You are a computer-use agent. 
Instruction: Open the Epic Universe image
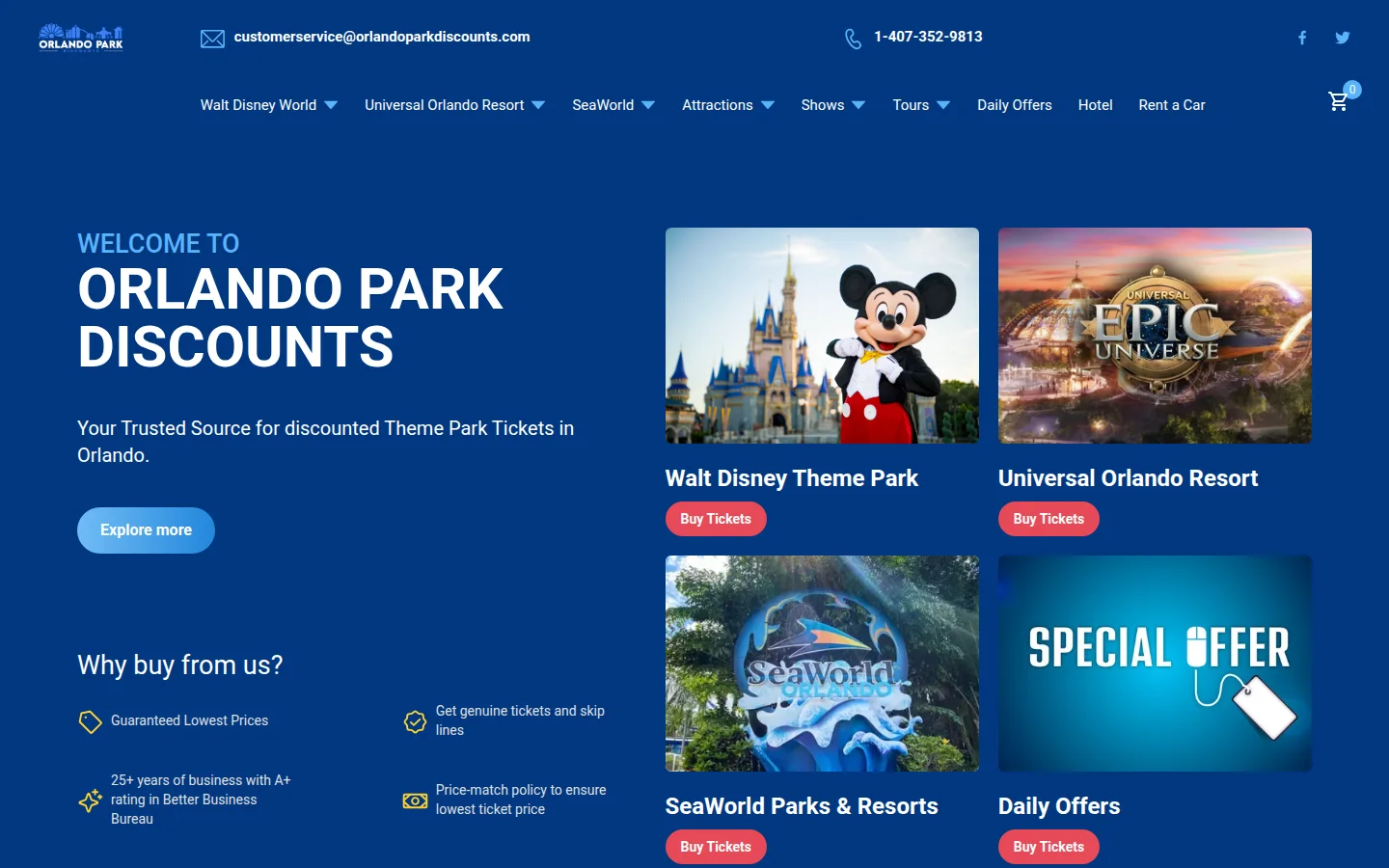(x=1155, y=336)
